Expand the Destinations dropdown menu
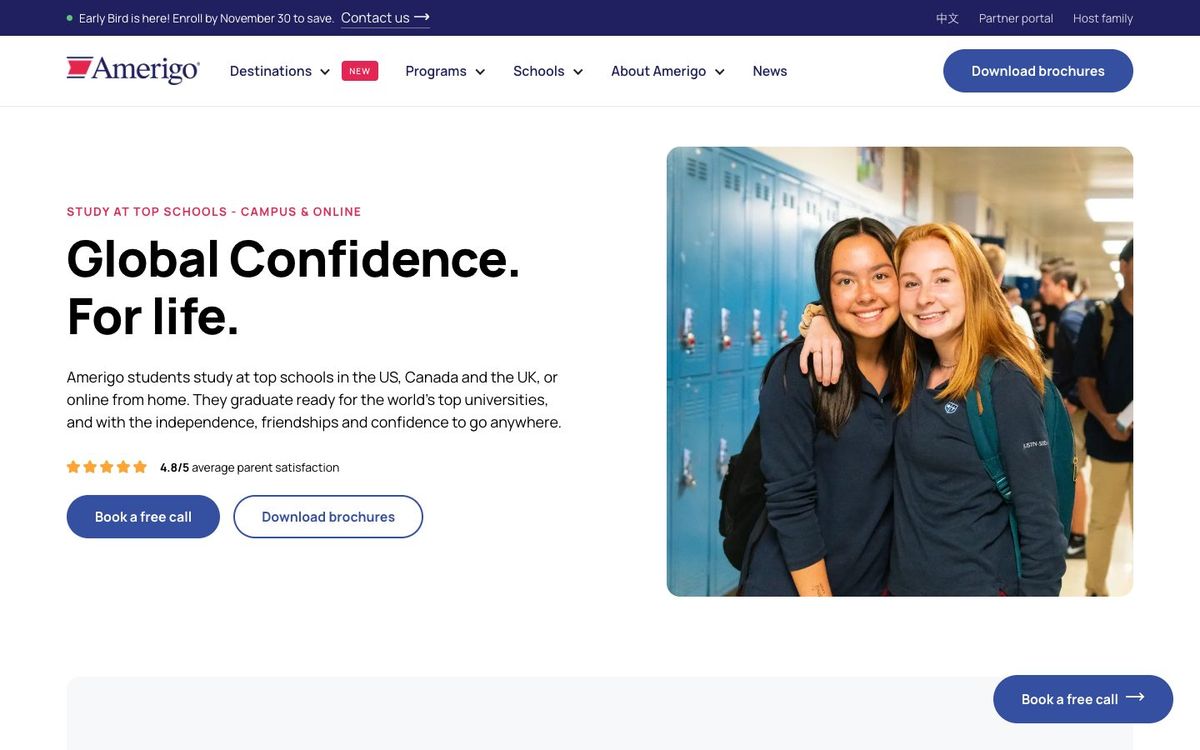 pyautogui.click(x=280, y=71)
